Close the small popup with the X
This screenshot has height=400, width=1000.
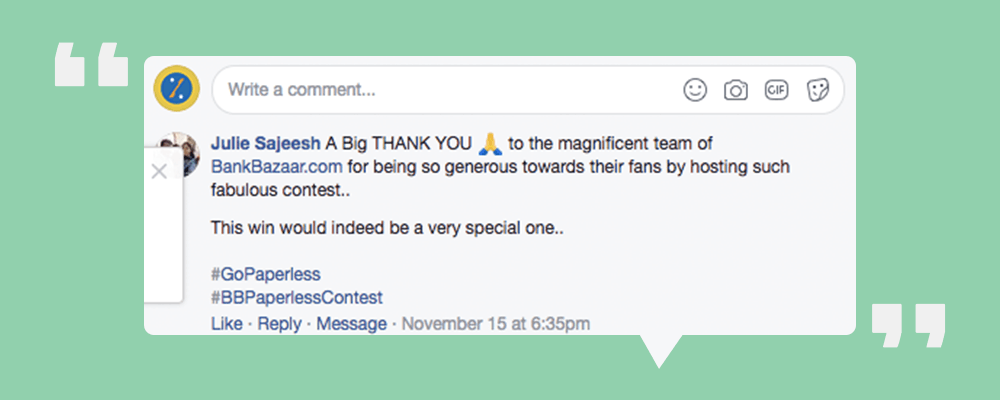159,172
